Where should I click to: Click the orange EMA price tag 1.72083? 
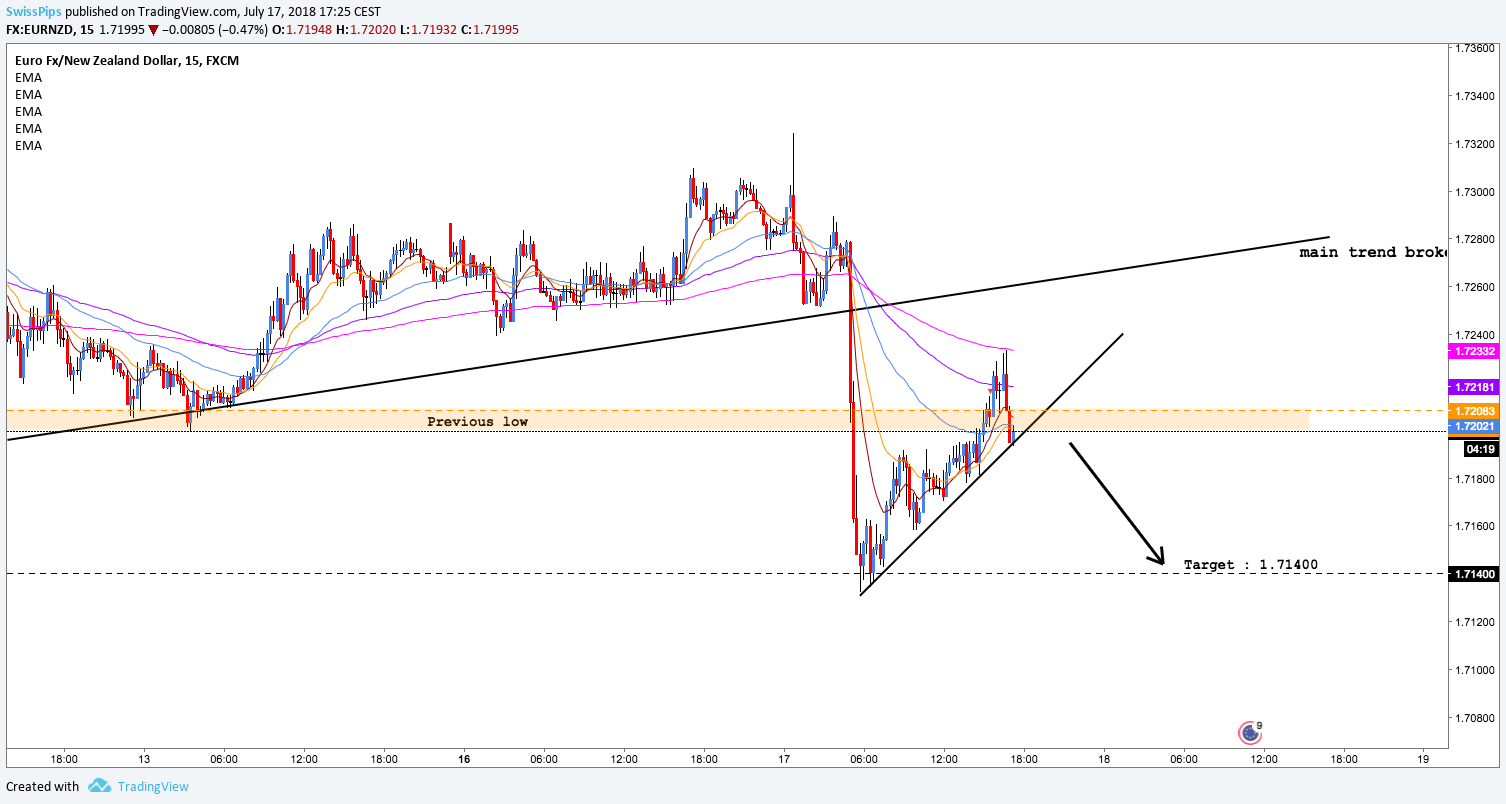click(x=1472, y=411)
